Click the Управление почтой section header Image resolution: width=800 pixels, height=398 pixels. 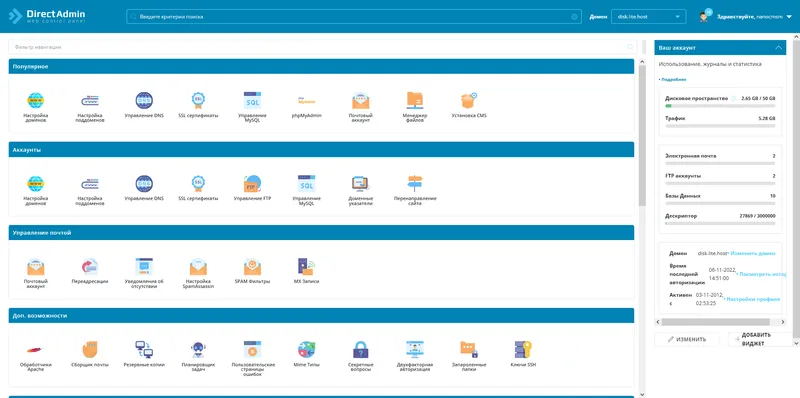point(321,233)
